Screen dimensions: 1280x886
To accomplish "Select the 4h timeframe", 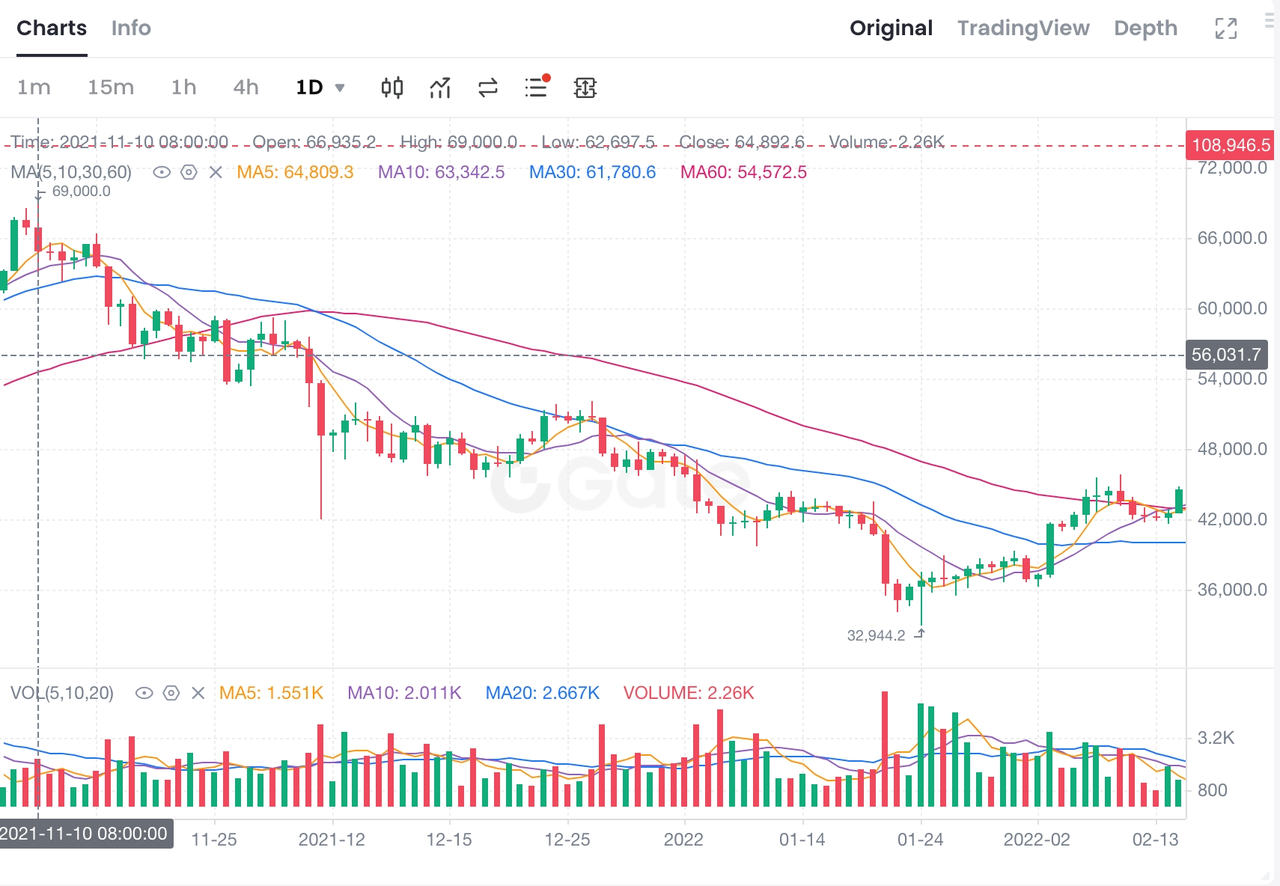I will pyautogui.click(x=245, y=87).
